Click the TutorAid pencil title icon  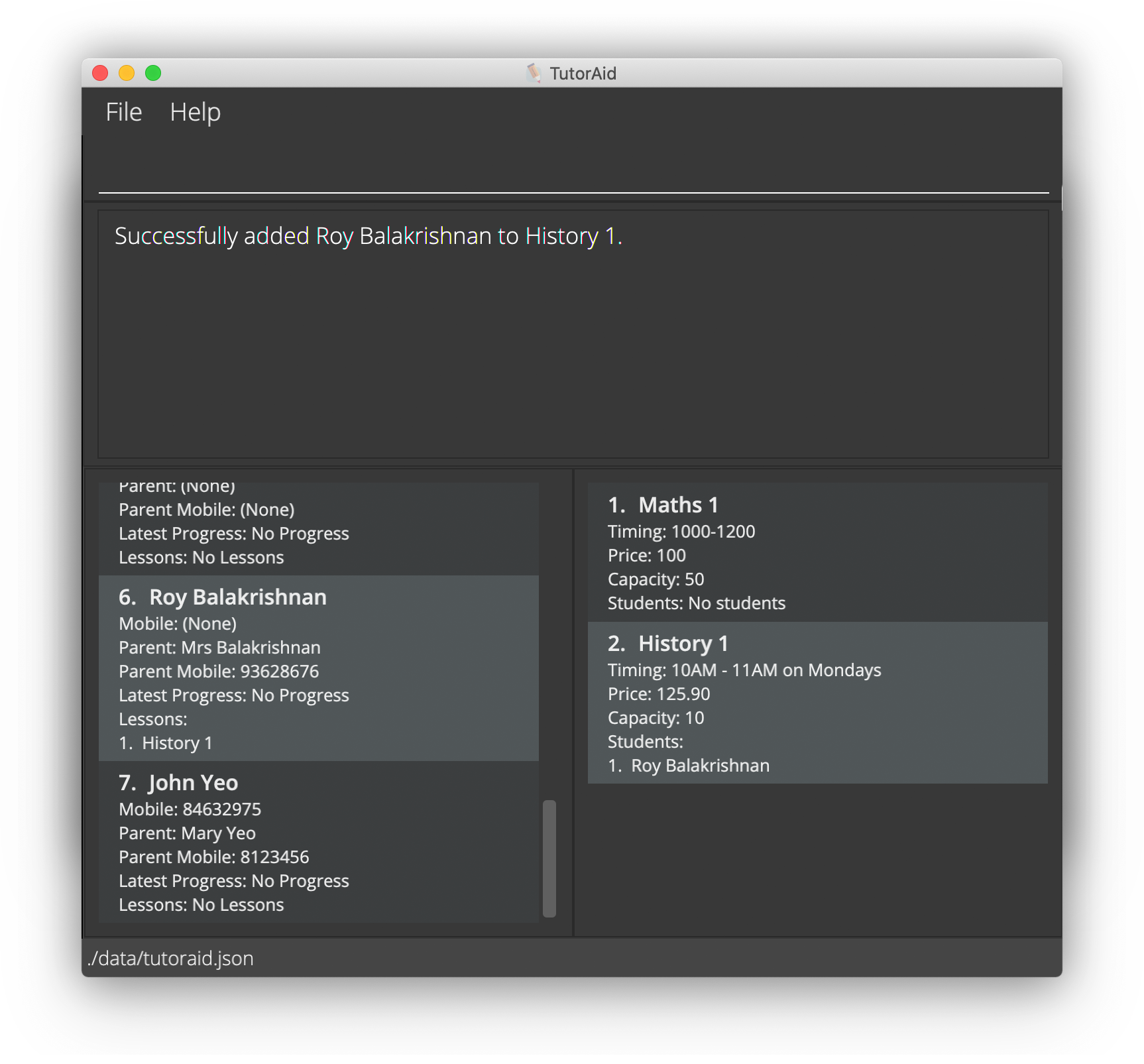[534, 73]
